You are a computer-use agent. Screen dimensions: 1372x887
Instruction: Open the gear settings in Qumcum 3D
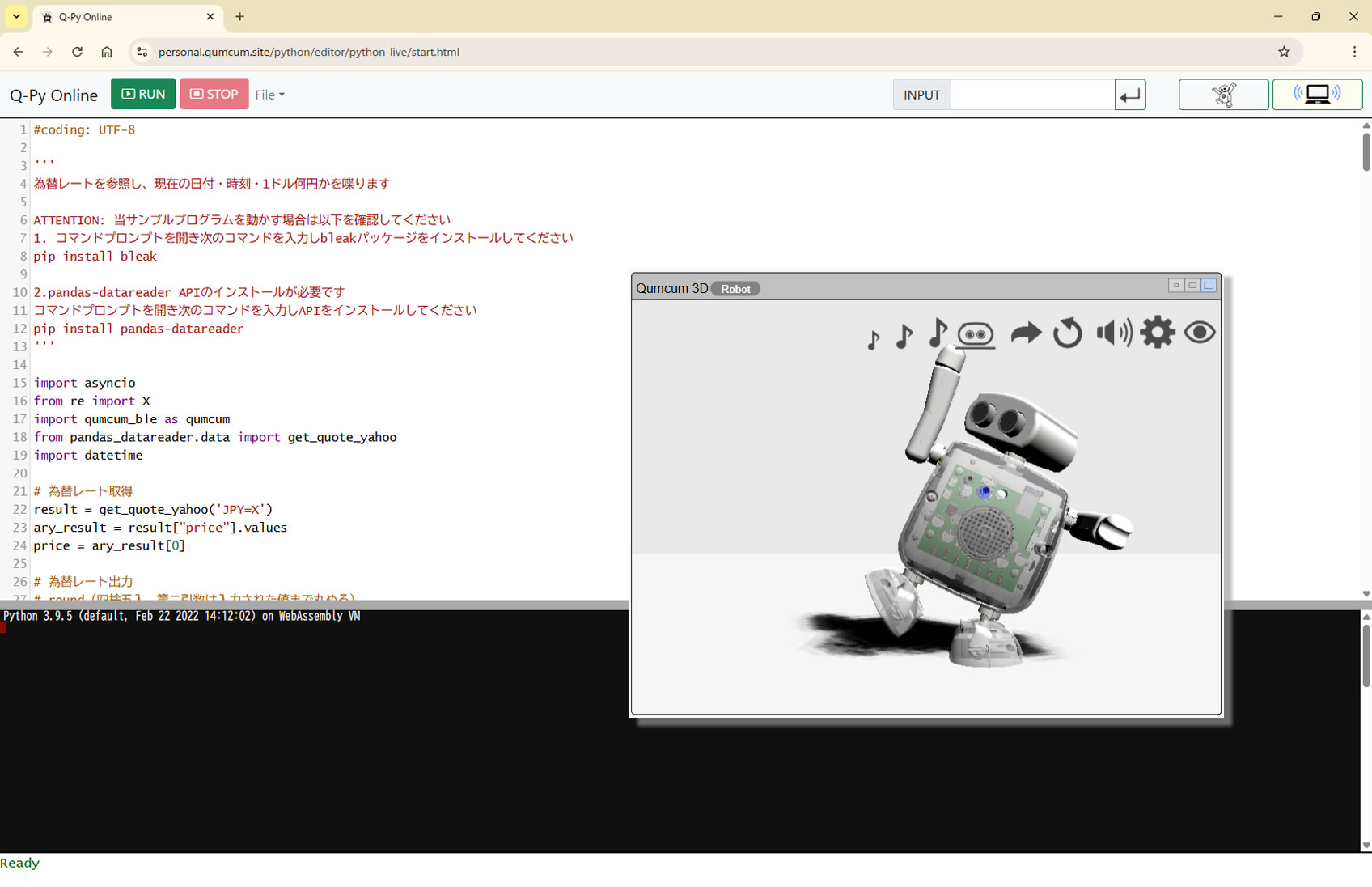tap(1157, 333)
